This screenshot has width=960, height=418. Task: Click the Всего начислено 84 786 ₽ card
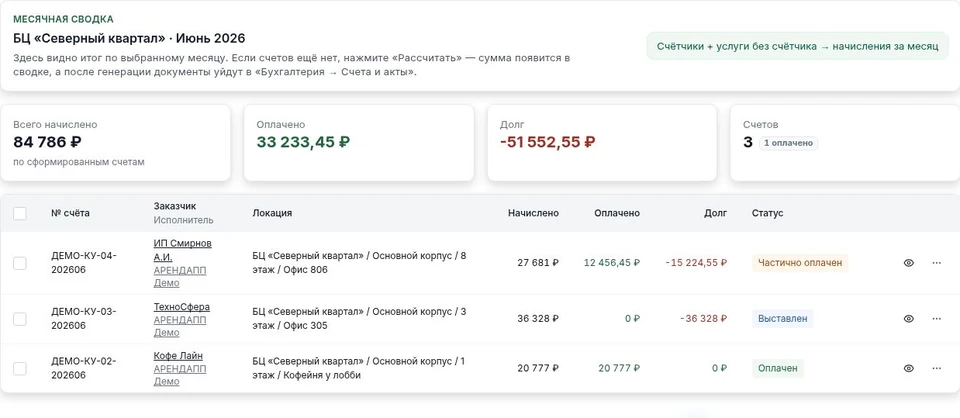tap(115, 143)
